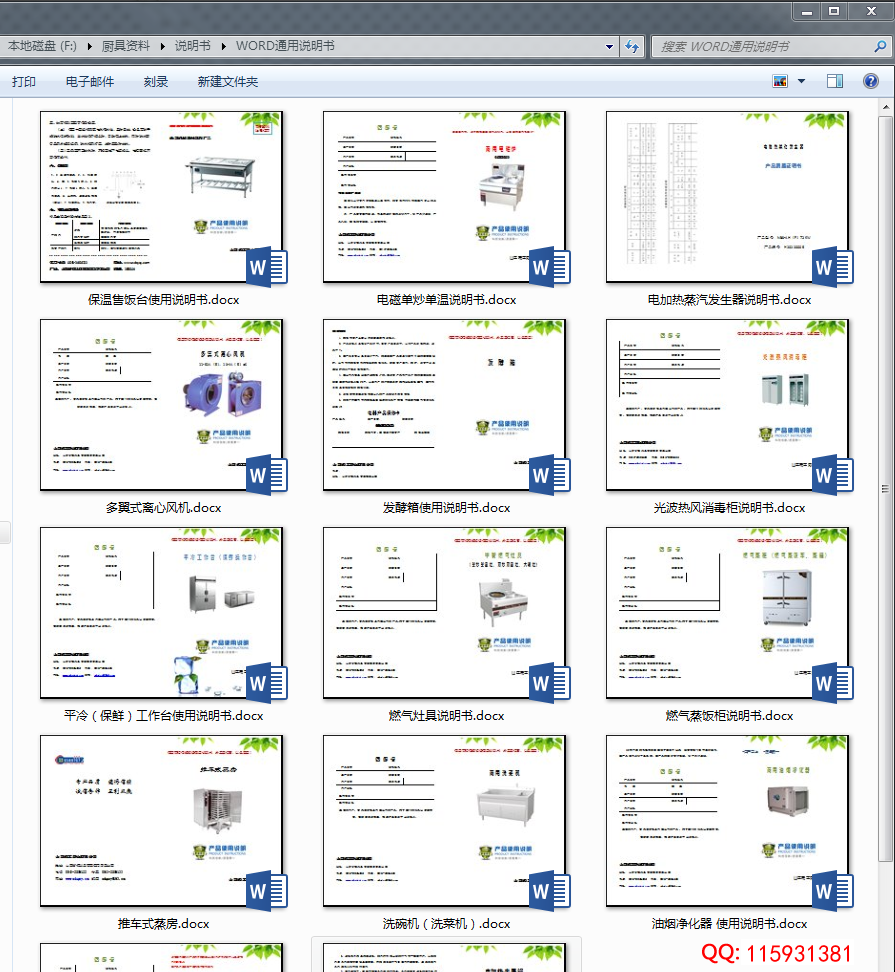This screenshot has width=895, height=972.
Task: Click 说明书 folder in breadcrumb path
Action: [192, 46]
